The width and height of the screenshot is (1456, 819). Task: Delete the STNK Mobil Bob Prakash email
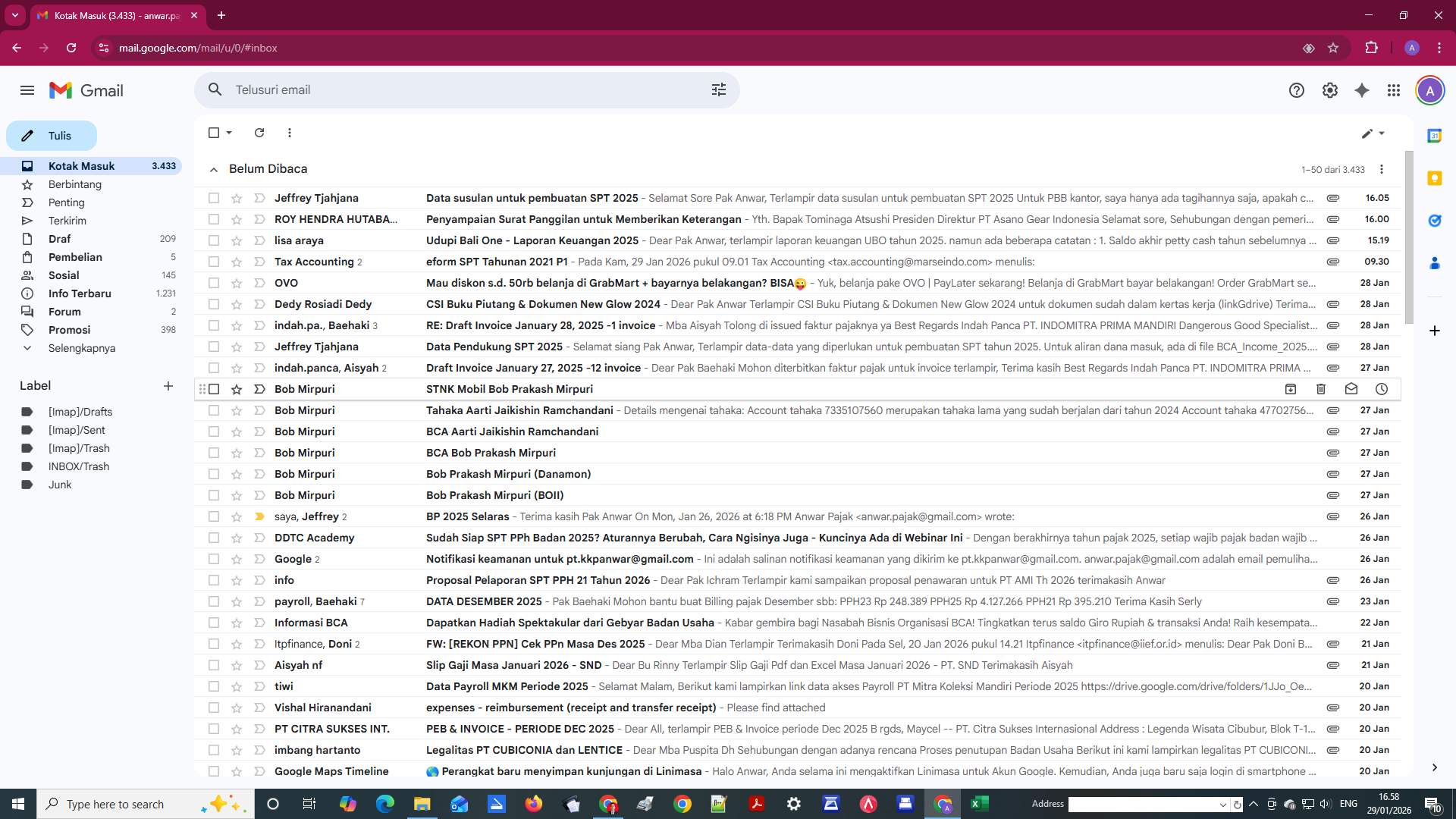pyautogui.click(x=1321, y=389)
